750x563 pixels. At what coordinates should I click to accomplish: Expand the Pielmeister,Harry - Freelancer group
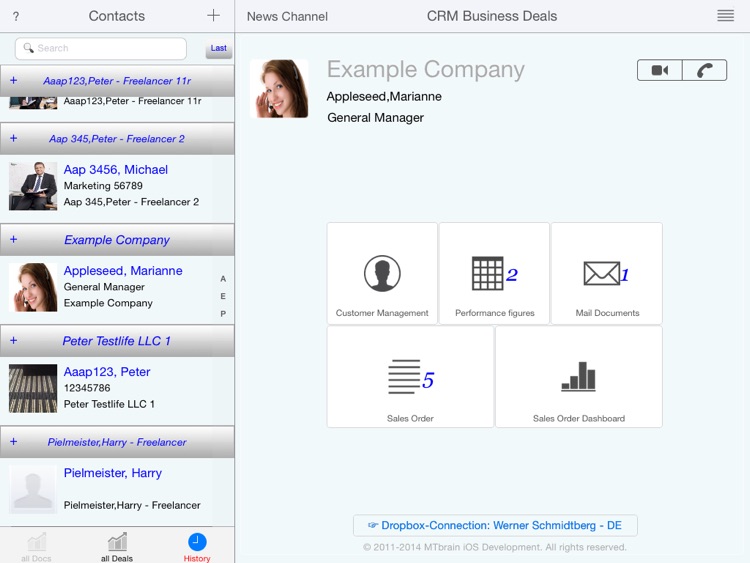(x=13, y=442)
